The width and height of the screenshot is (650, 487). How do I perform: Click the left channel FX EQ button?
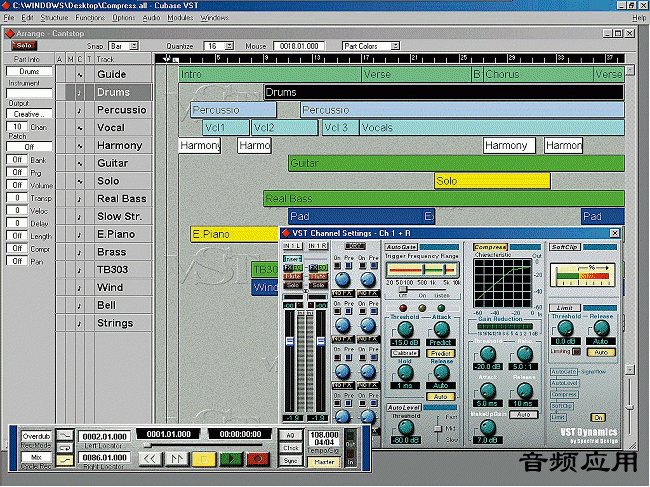[293, 268]
